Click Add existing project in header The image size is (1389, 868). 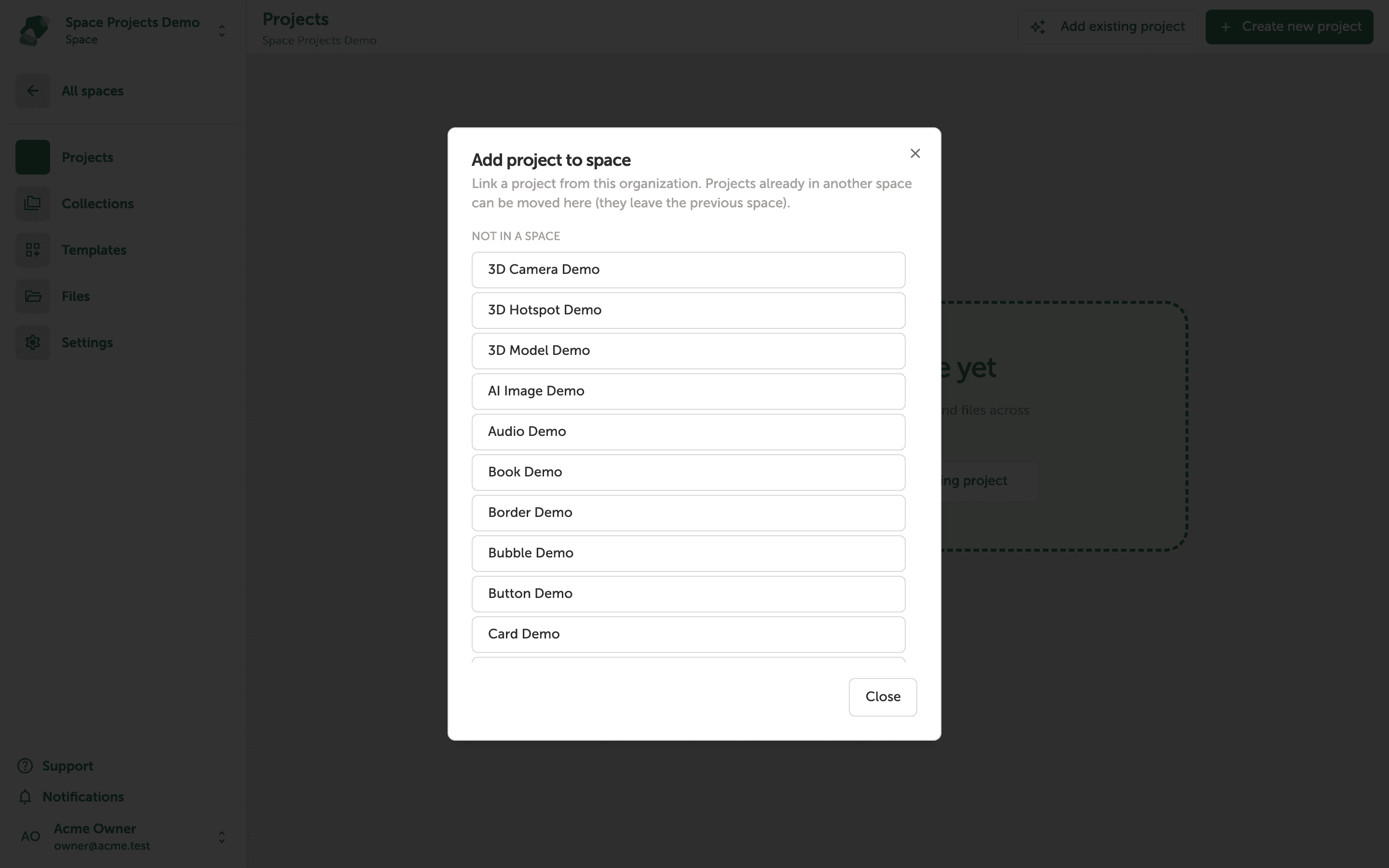click(1107, 27)
